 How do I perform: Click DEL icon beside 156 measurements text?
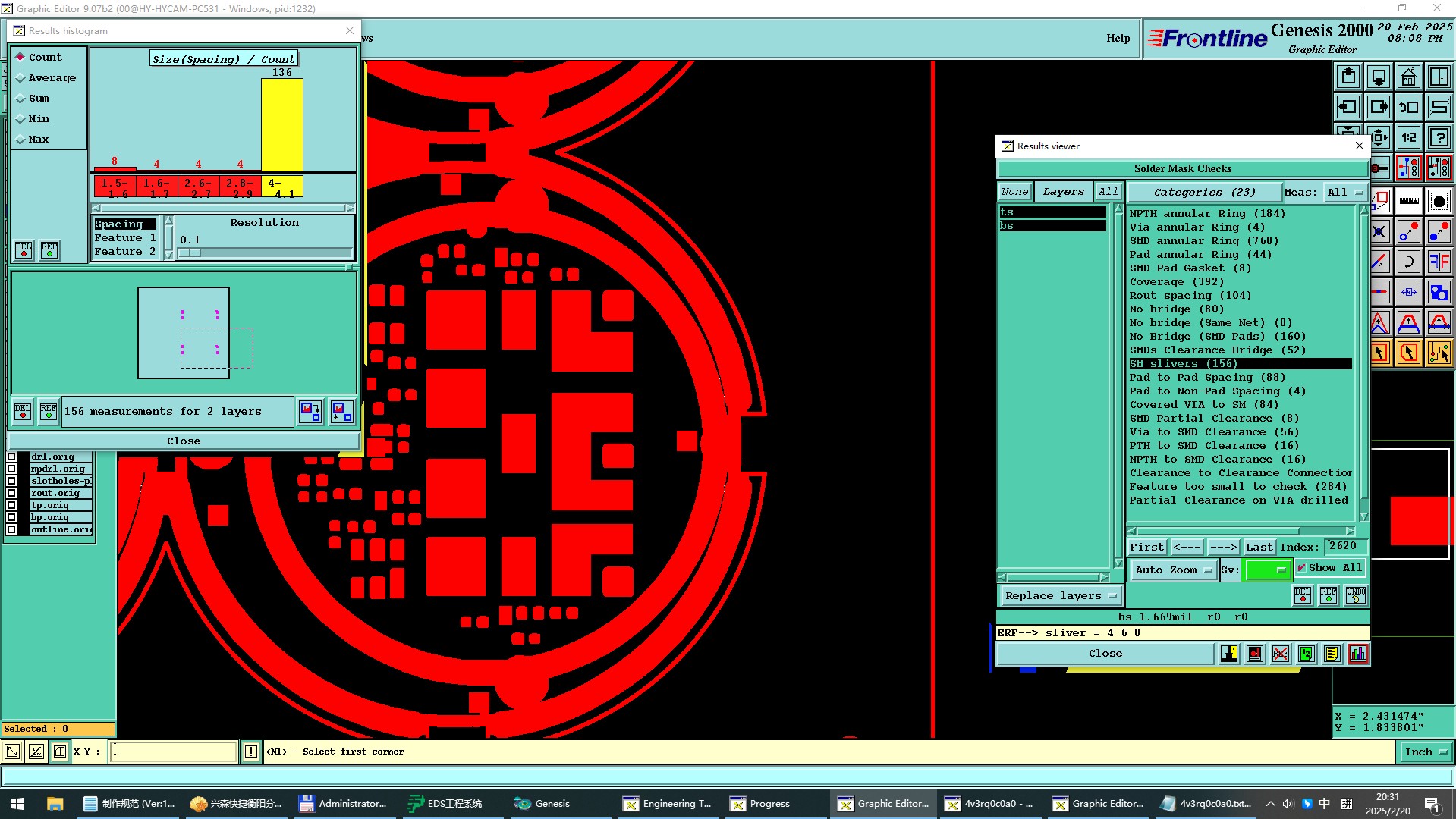coord(23,412)
